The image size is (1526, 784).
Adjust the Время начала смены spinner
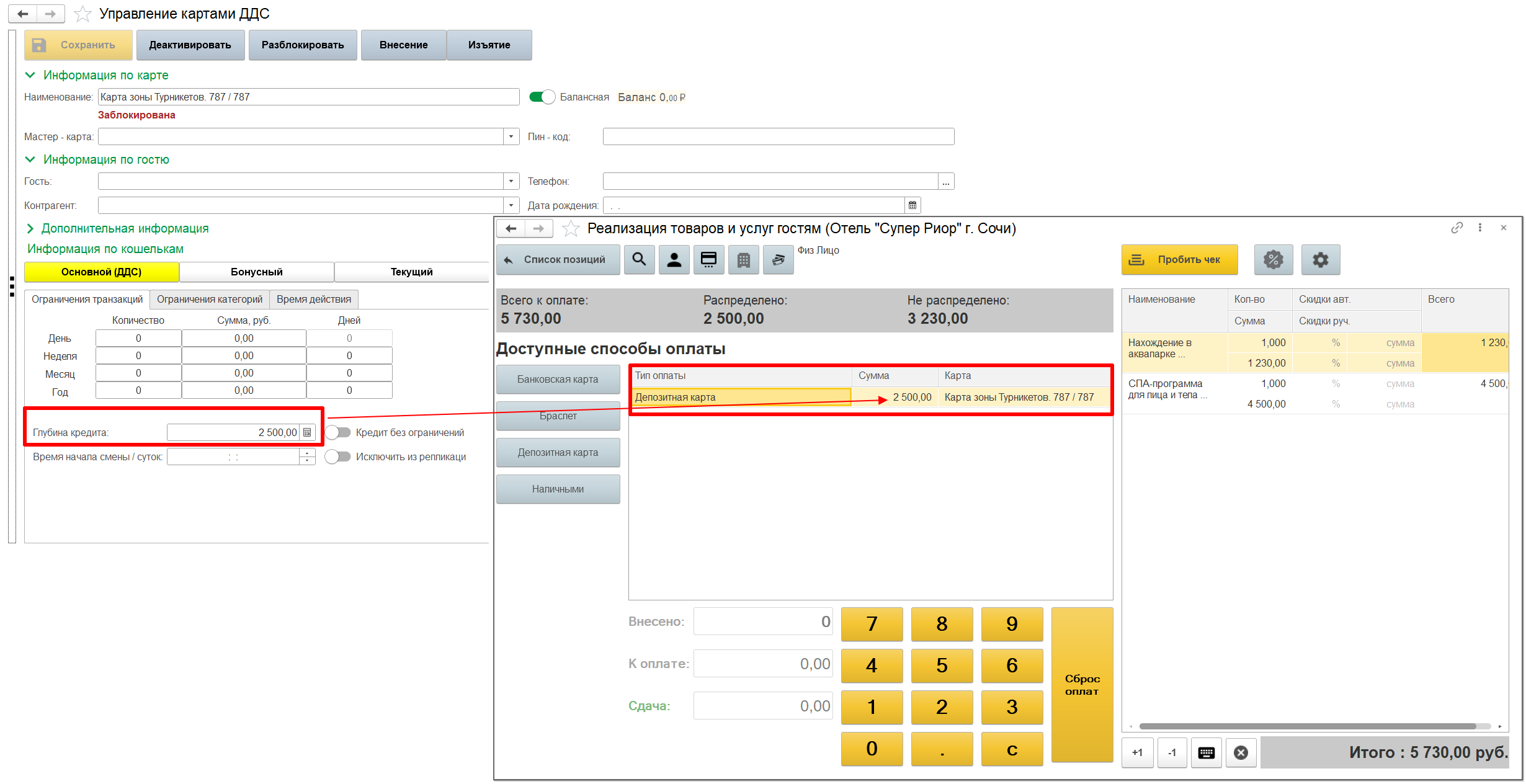pos(307,457)
